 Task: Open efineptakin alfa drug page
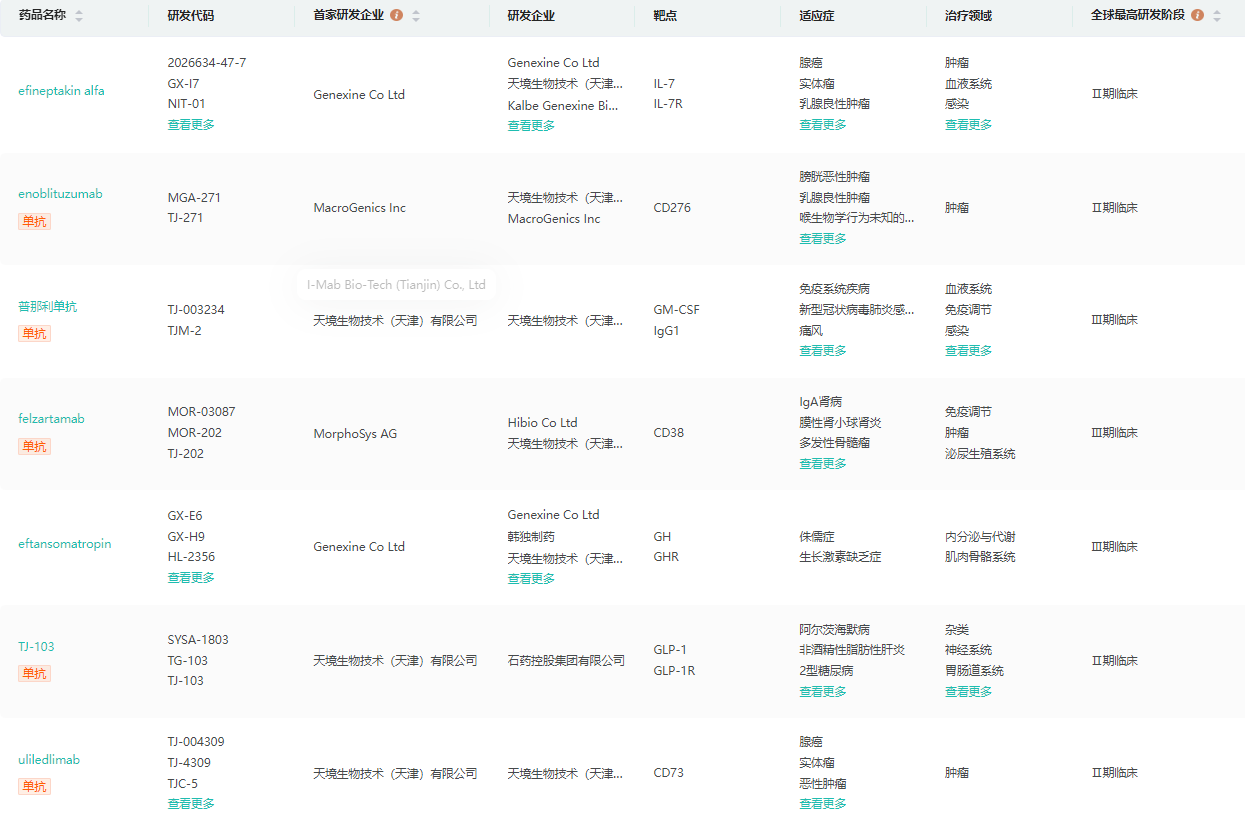tap(61, 91)
